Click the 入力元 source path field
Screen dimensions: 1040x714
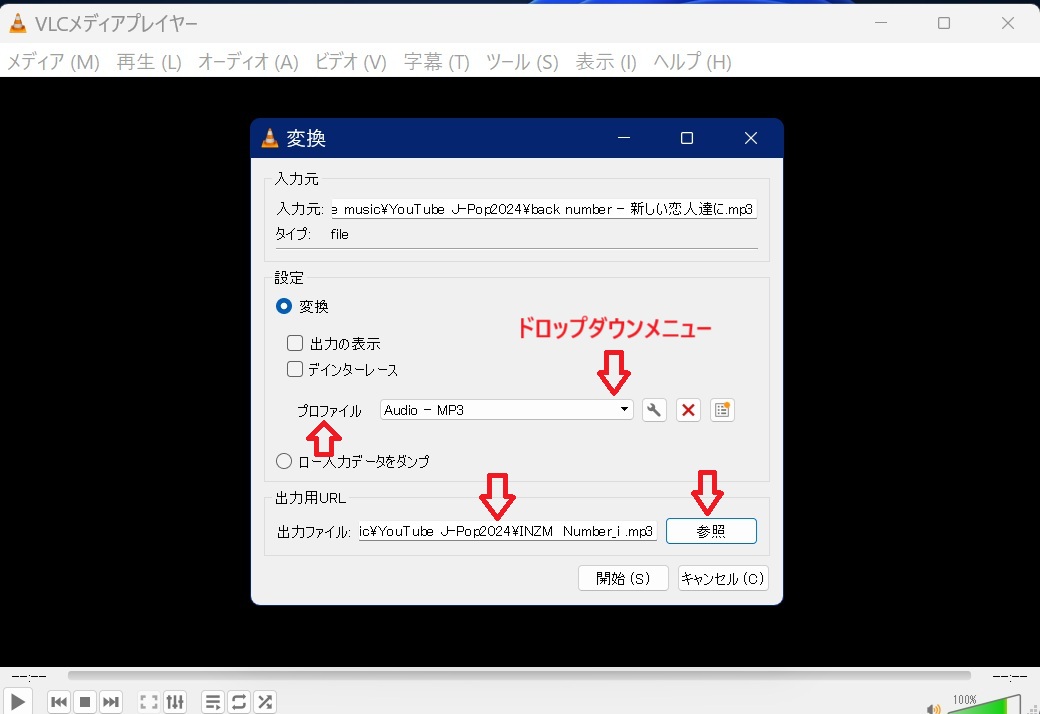click(544, 209)
